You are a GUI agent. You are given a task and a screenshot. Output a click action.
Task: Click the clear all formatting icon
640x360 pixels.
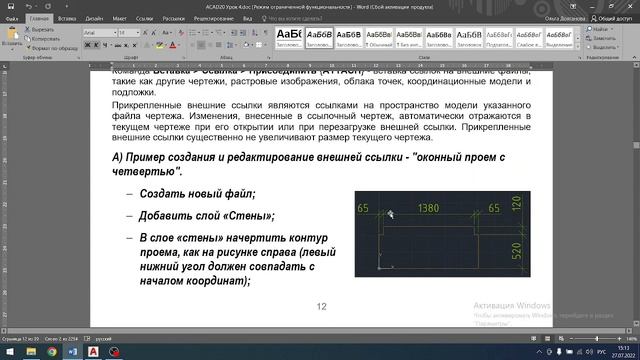point(181,33)
